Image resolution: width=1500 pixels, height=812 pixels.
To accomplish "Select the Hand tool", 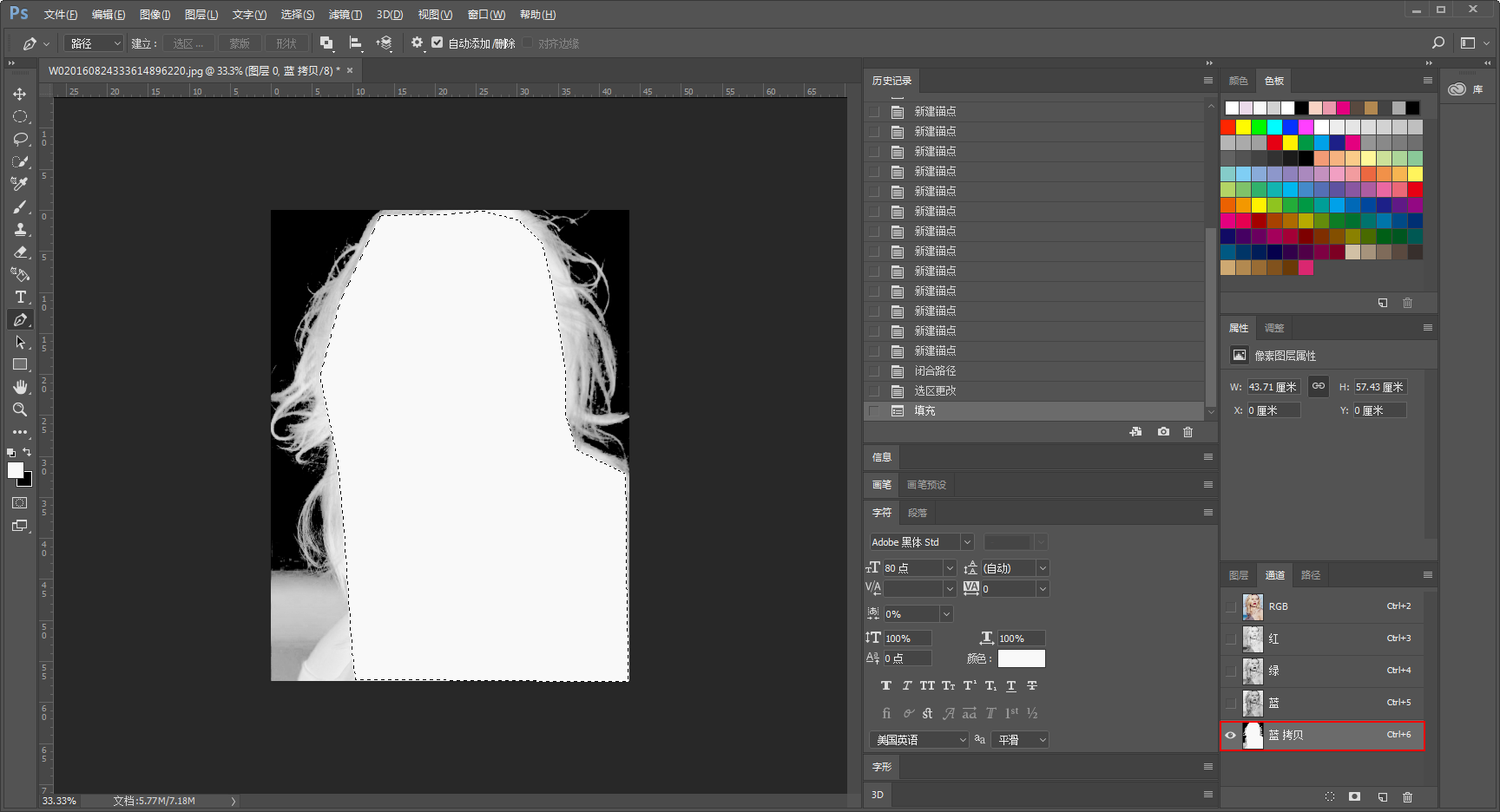I will [19, 387].
